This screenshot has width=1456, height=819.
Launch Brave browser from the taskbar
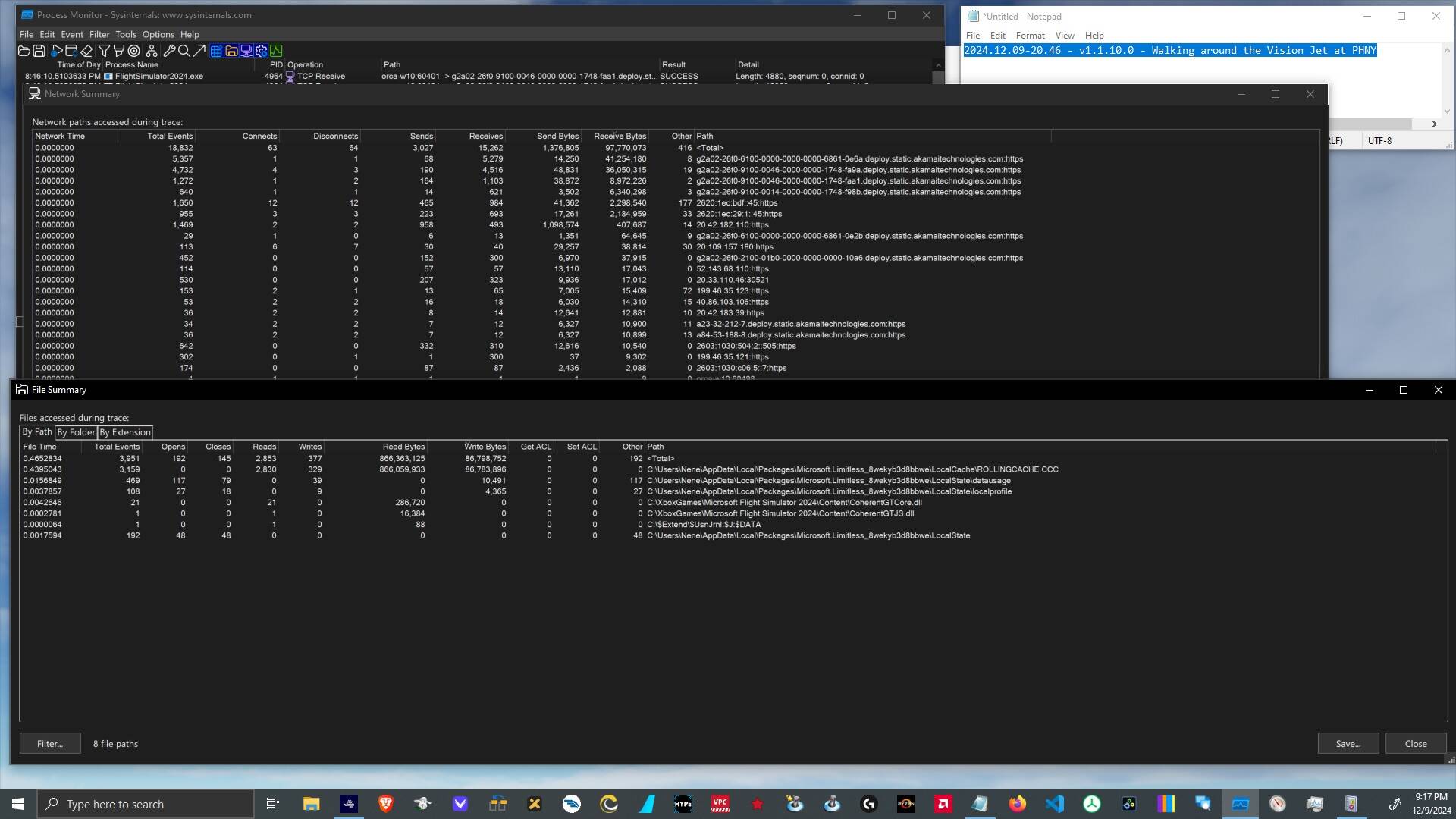point(385,804)
